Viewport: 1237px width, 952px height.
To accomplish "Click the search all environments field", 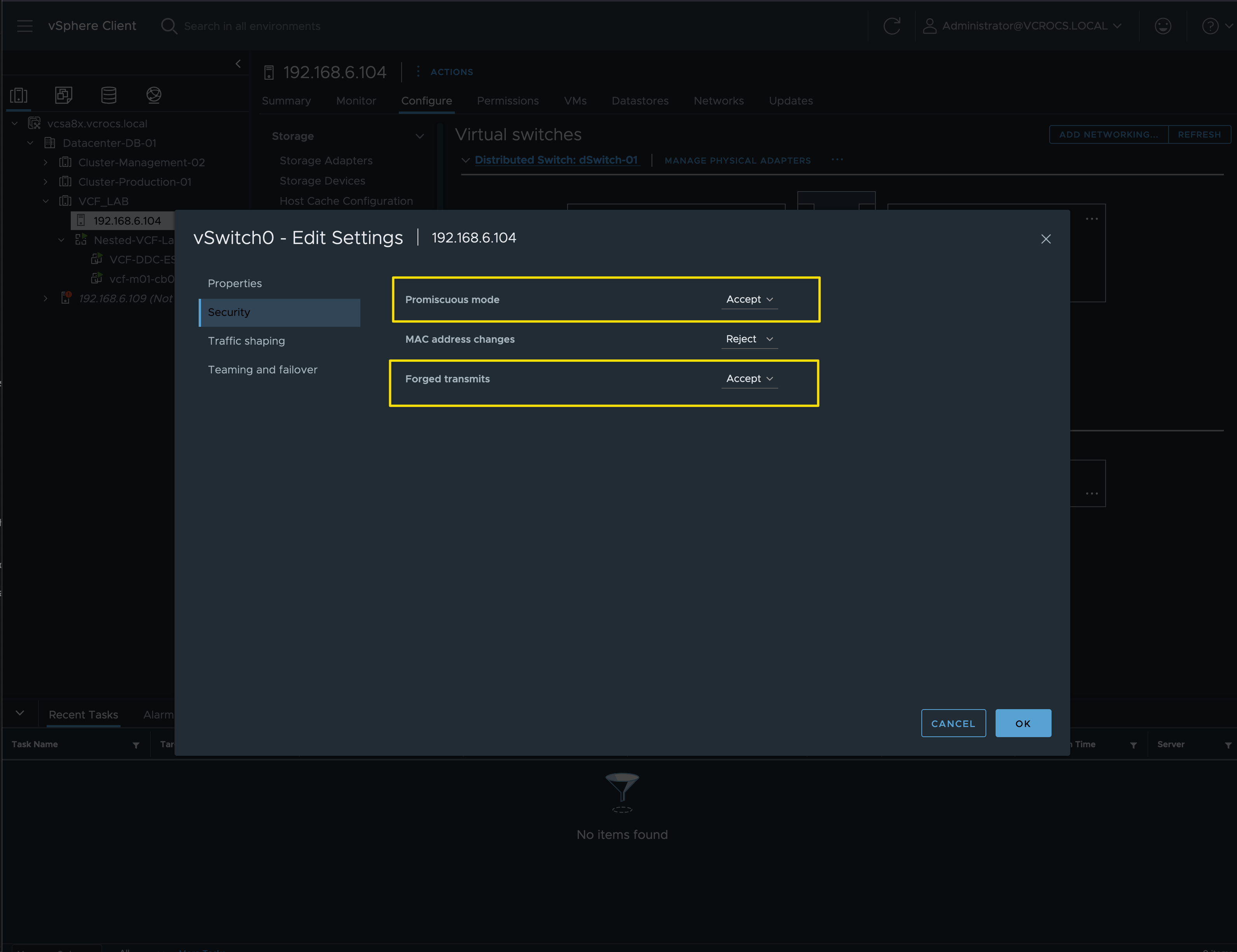I will 252,26.
